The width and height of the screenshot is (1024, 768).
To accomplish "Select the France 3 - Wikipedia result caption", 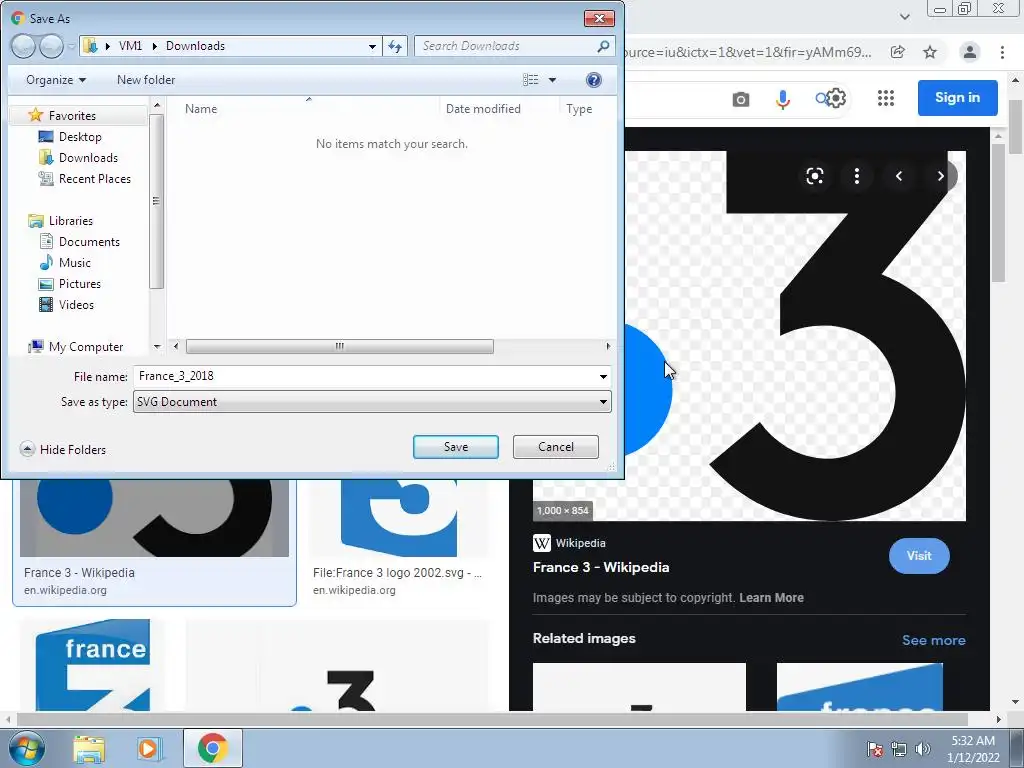I will tap(79, 573).
